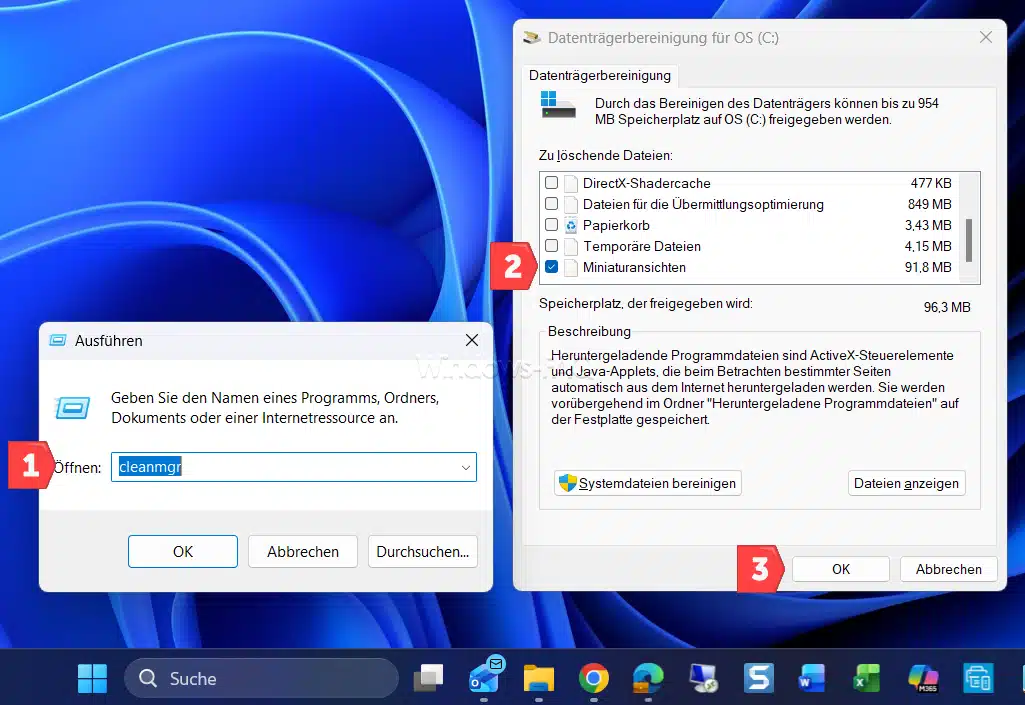1025x705 pixels.
Task: Open the remote desktop monitor icon in taskbar
Action: pyautogui.click(x=703, y=678)
